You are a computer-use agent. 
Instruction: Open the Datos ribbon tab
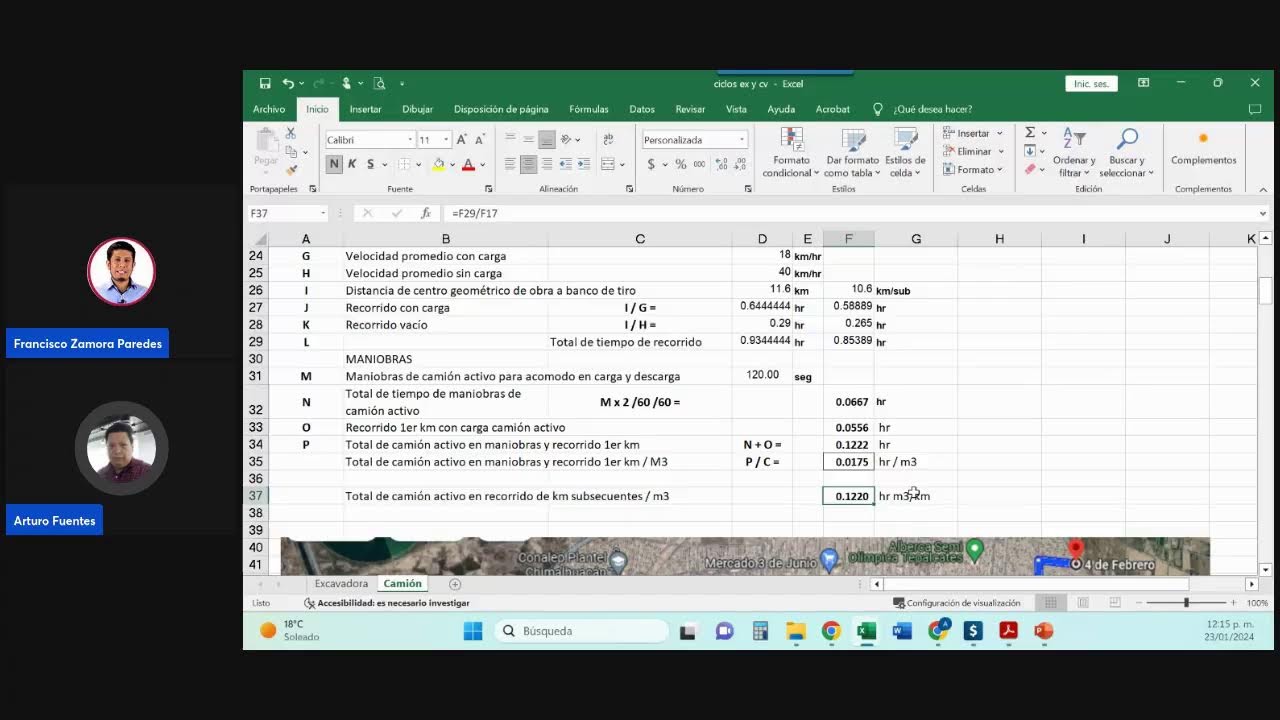[x=642, y=109]
